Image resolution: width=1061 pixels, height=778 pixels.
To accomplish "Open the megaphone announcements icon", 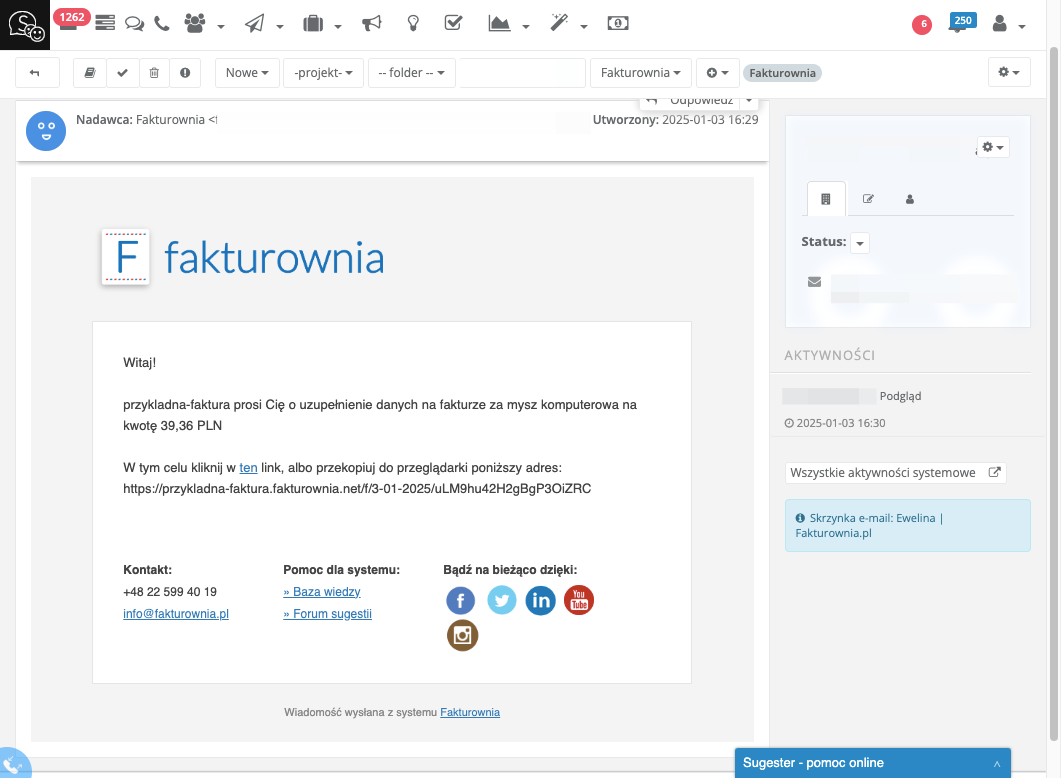I will coord(371,24).
